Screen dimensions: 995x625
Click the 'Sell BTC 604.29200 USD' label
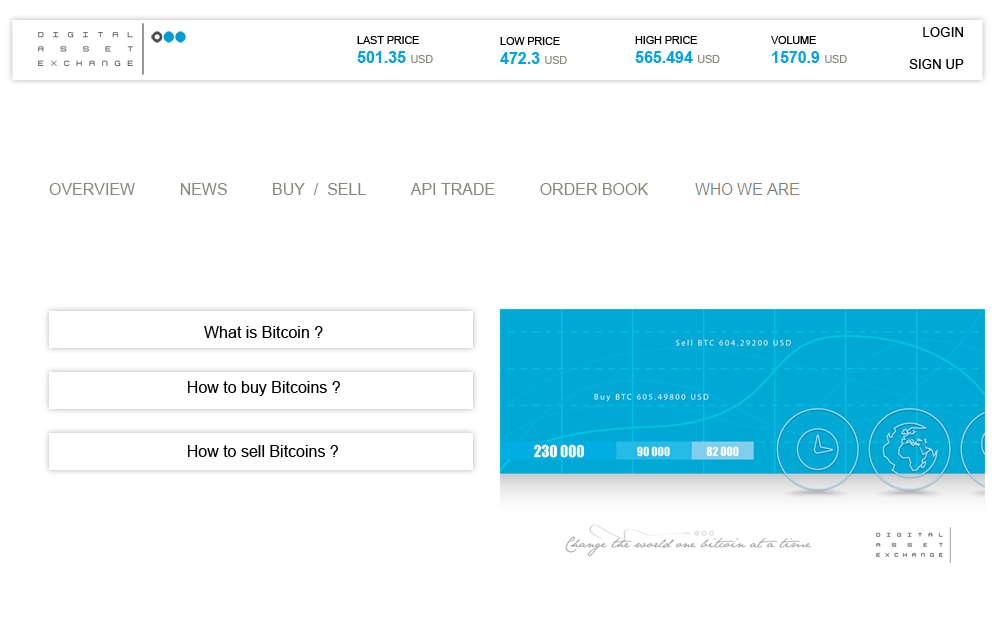pos(733,343)
